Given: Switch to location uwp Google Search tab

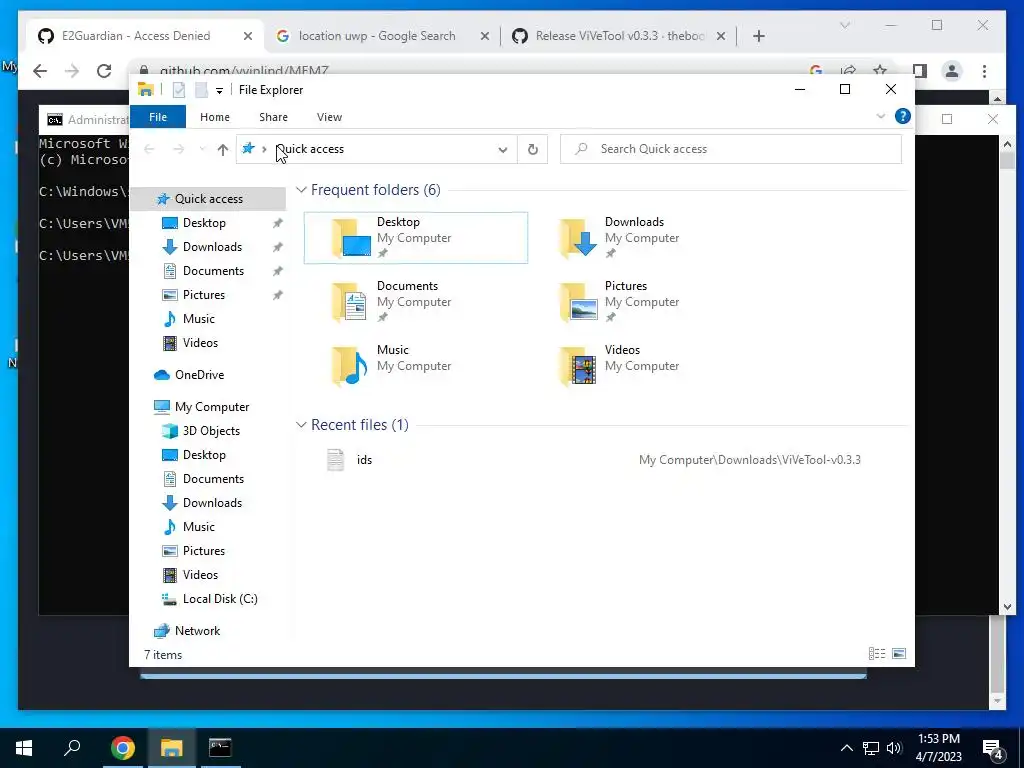Looking at the screenshot, I should [377, 36].
